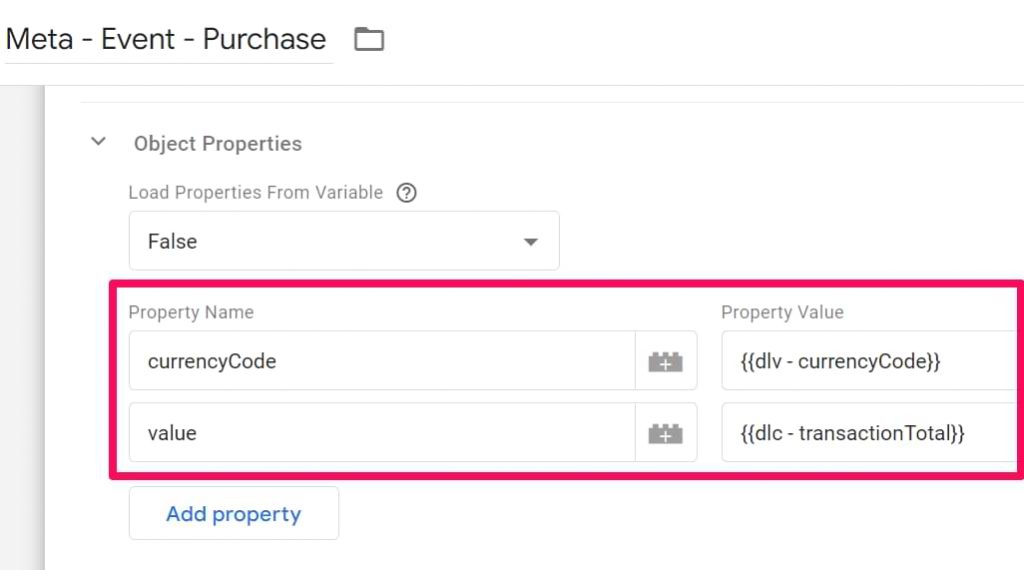
Task: Open variable picker for currencyCode property name
Action: coord(666,361)
